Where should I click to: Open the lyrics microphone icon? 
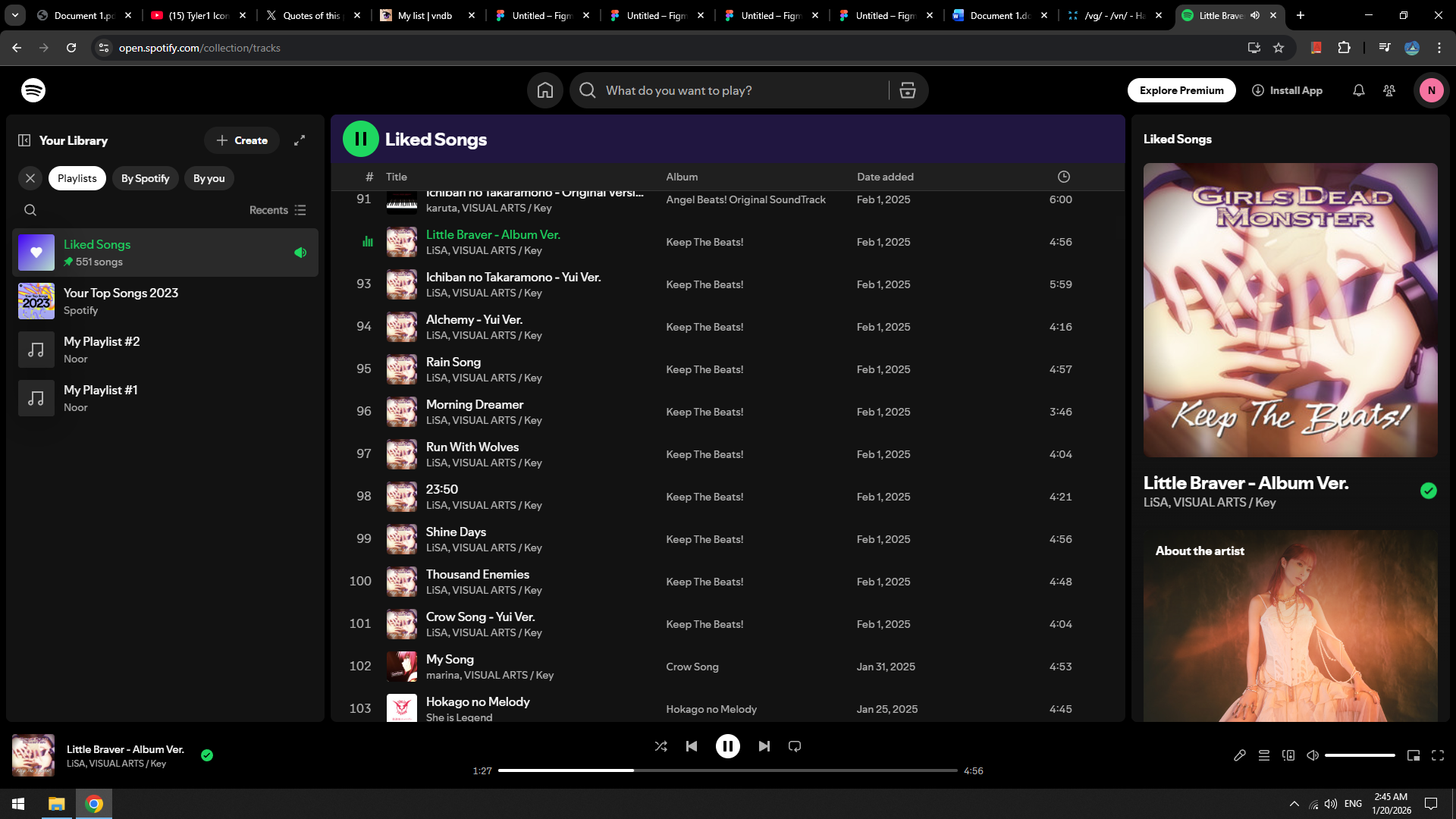click(1239, 755)
